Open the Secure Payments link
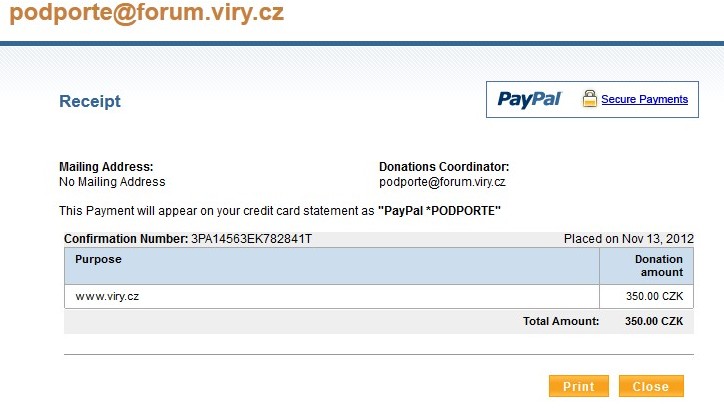 pyautogui.click(x=644, y=99)
